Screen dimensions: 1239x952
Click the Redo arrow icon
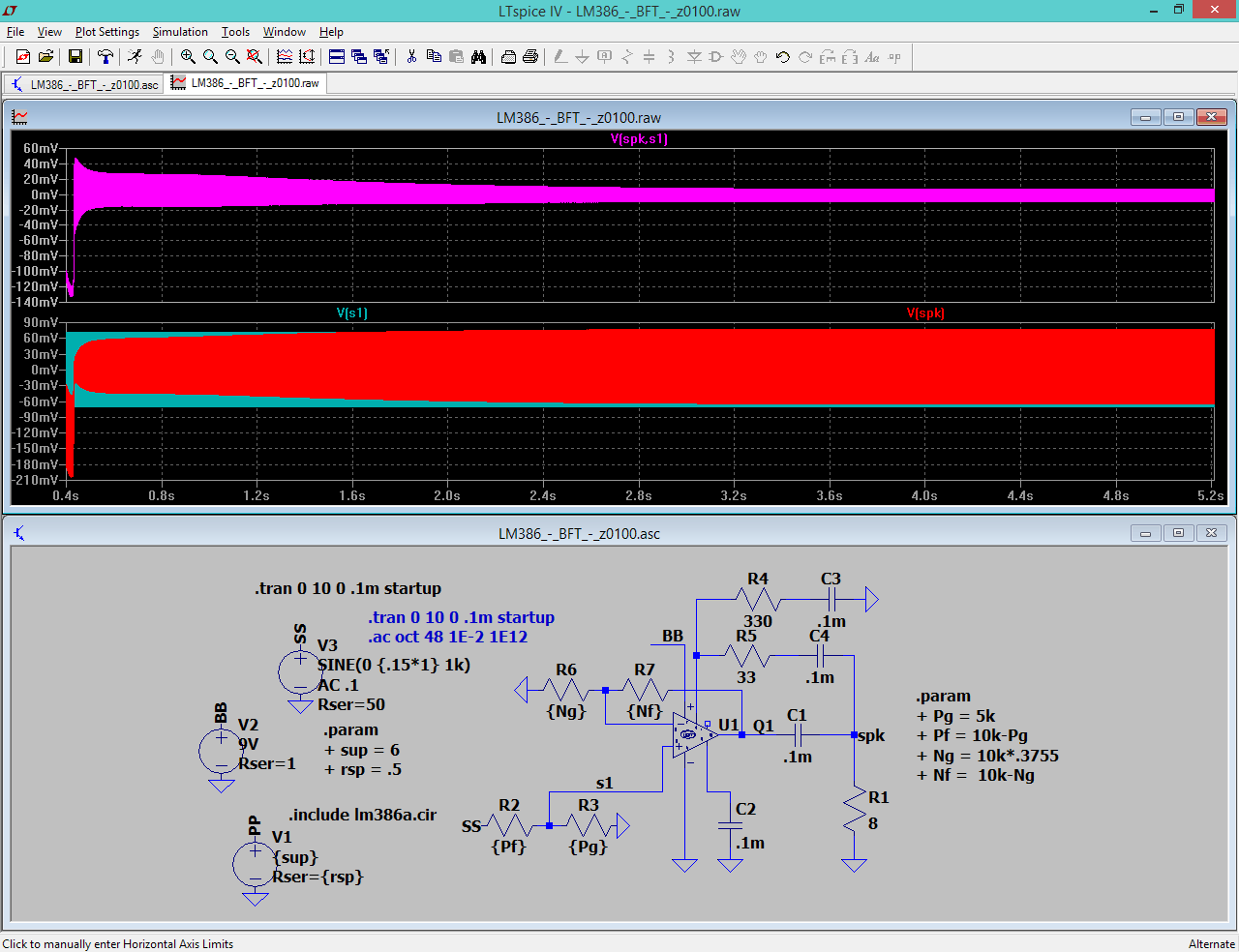tap(805, 57)
